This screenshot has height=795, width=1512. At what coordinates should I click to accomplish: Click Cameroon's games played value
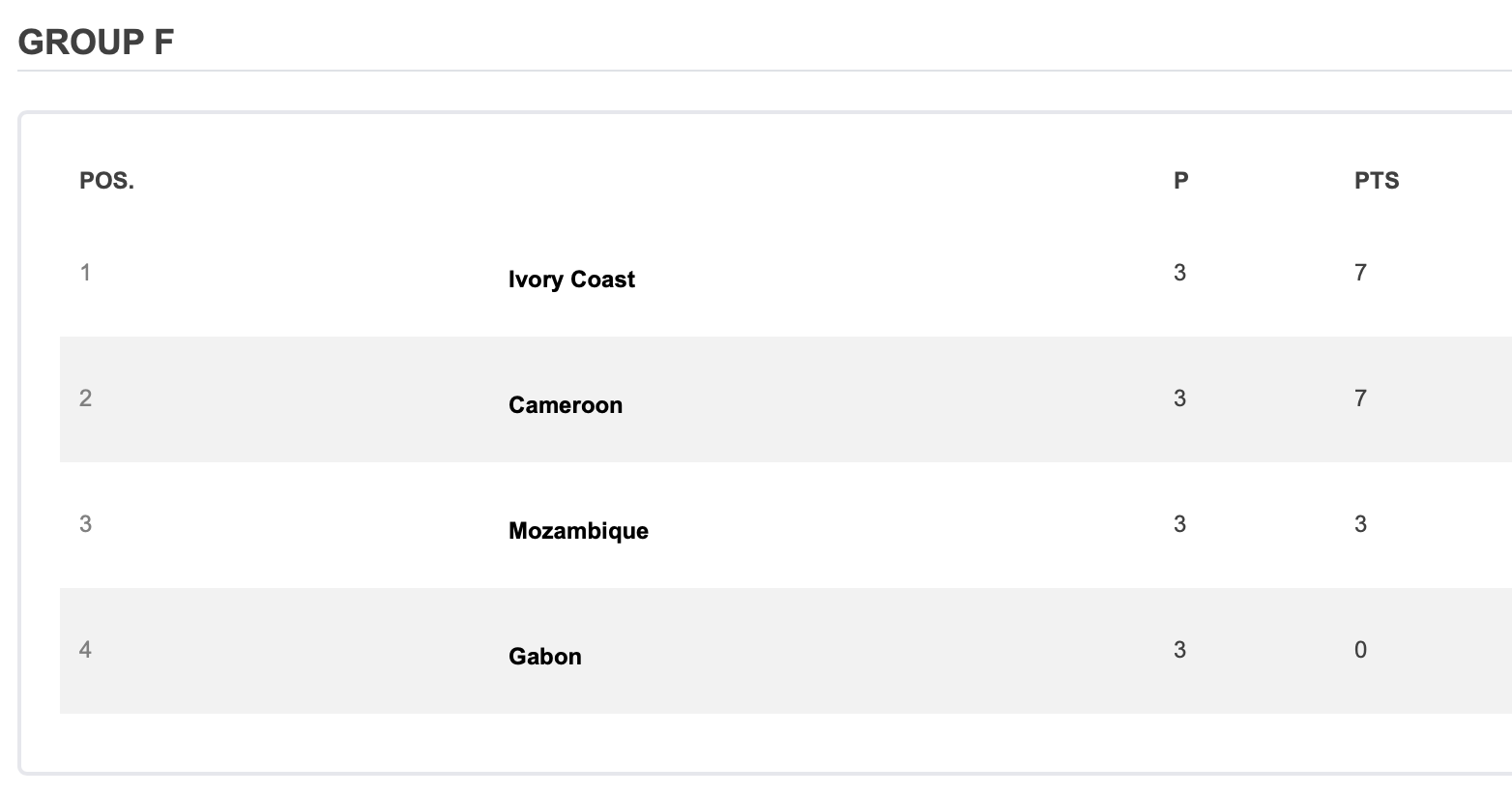1179,398
